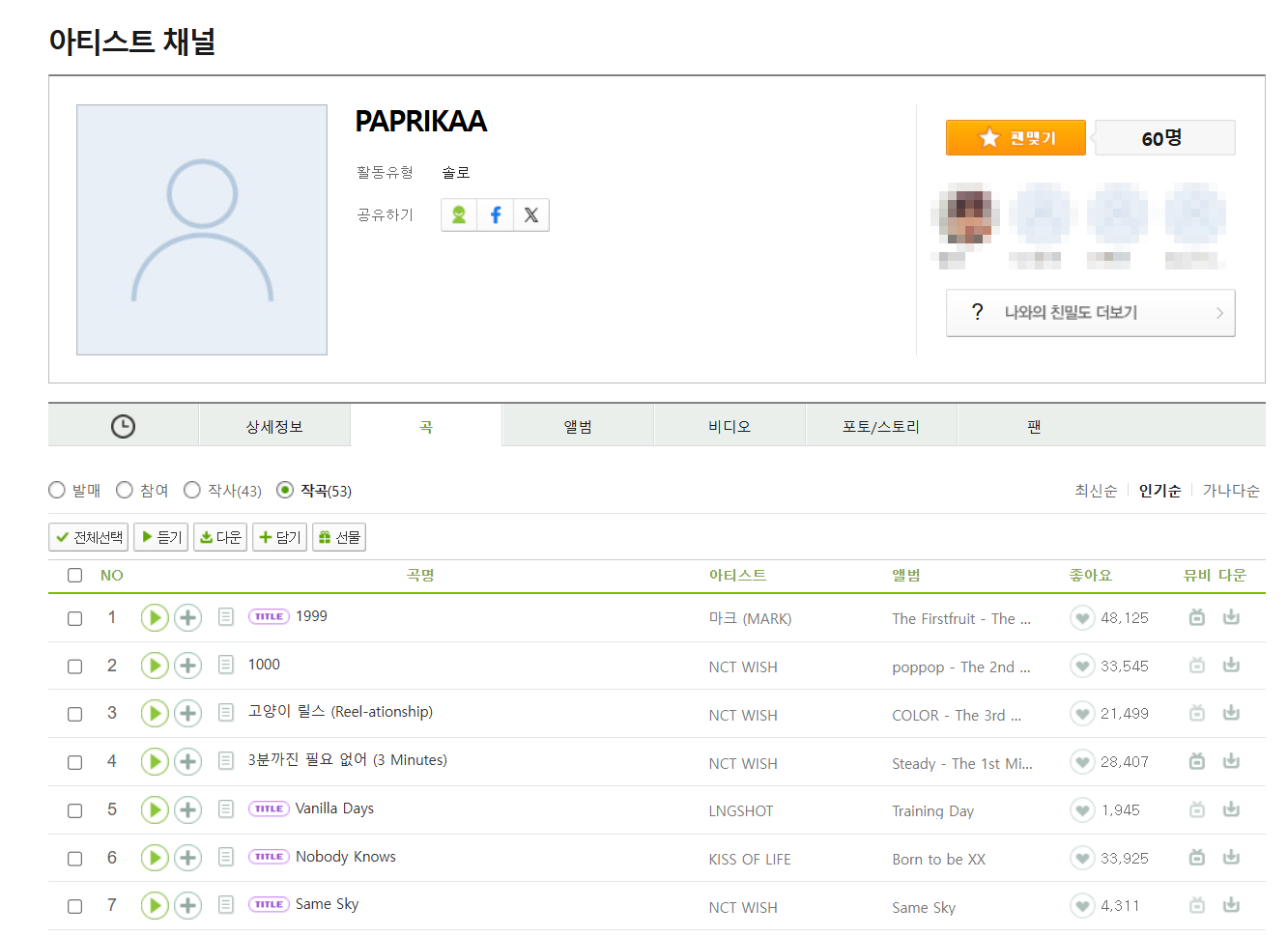Switch to the 앨범 tab

[x=578, y=426]
